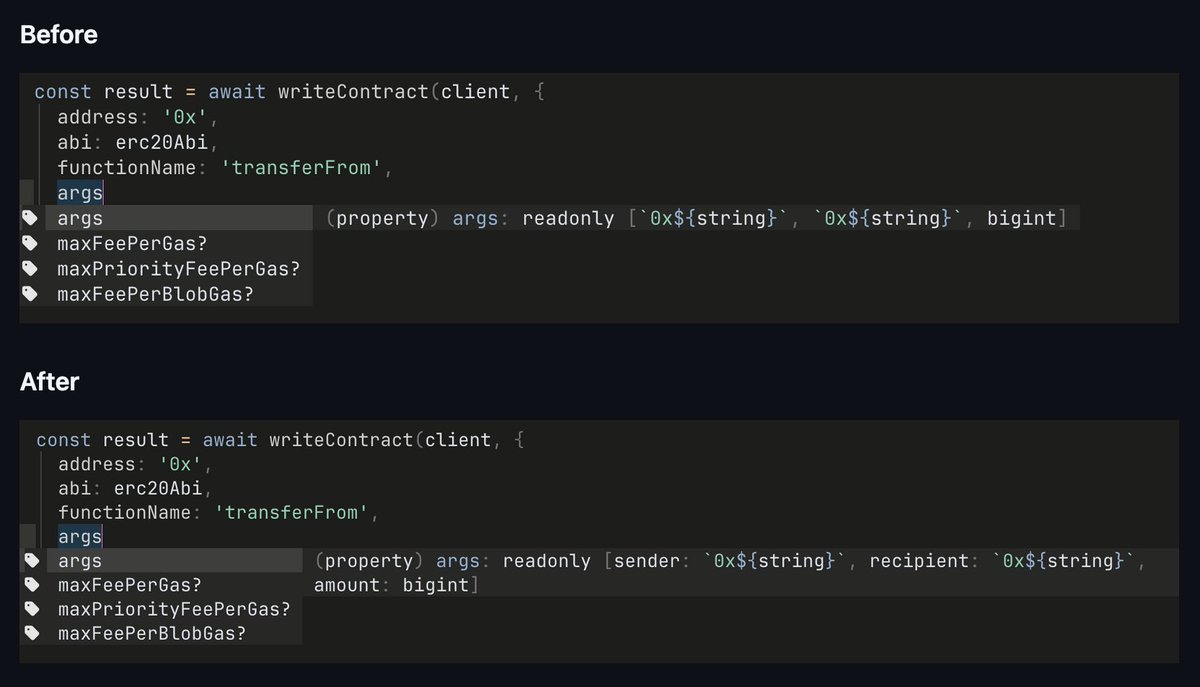This screenshot has width=1200, height=687.
Task: Click 'await' keyword in the After code
Action: pos(230,440)
